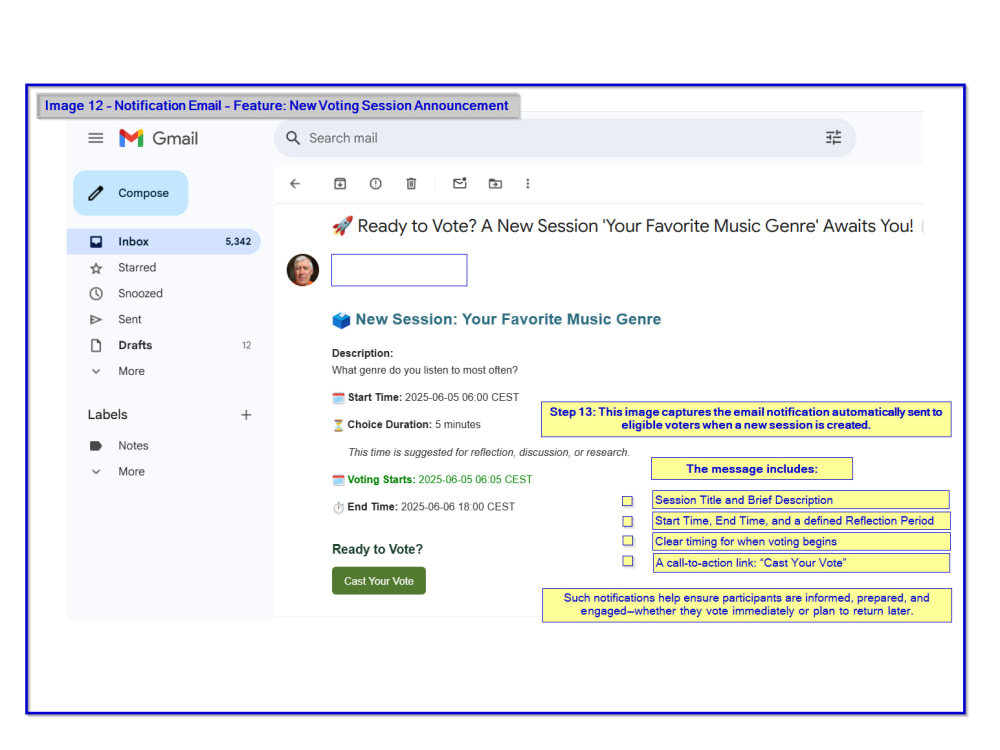
Task: Check box for call-to-action link item
Action: pos(628,561)
